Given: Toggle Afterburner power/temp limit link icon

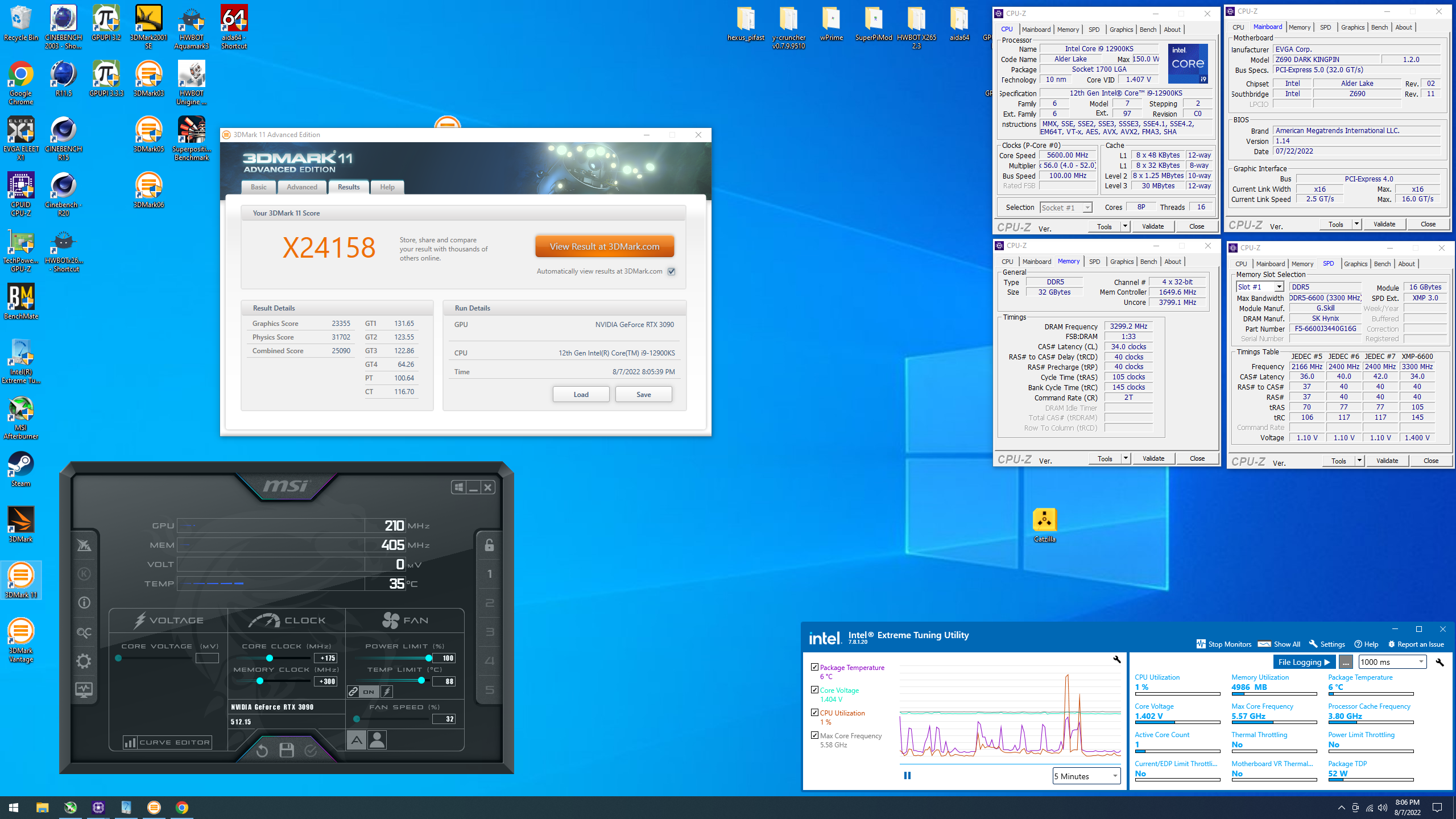Looking at the screenshot, I should point(353,692).
